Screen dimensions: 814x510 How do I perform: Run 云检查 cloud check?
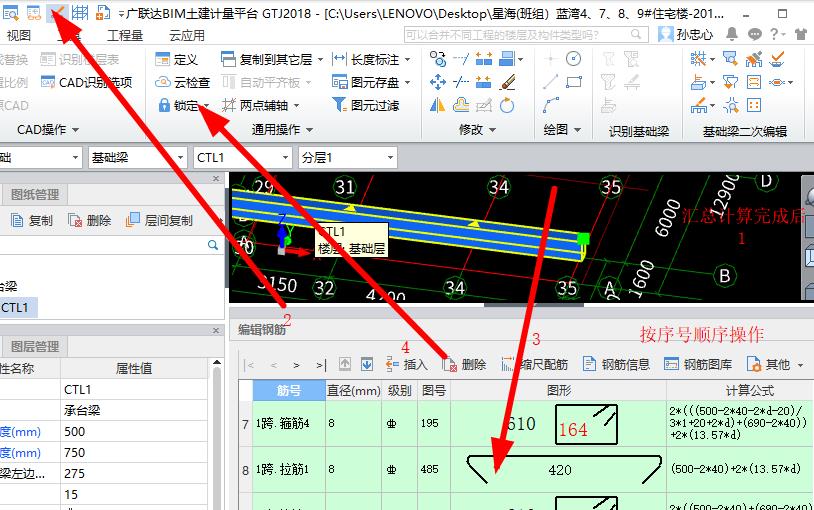click(182, 82)
